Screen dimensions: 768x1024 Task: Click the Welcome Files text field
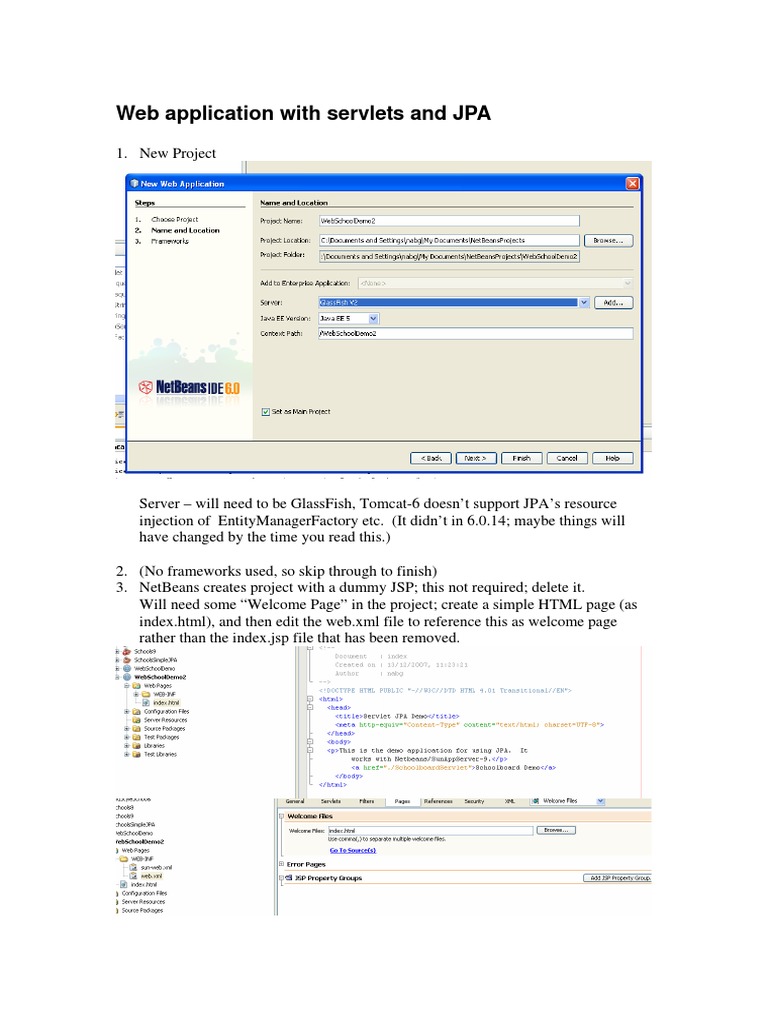(x=430, y=831)
